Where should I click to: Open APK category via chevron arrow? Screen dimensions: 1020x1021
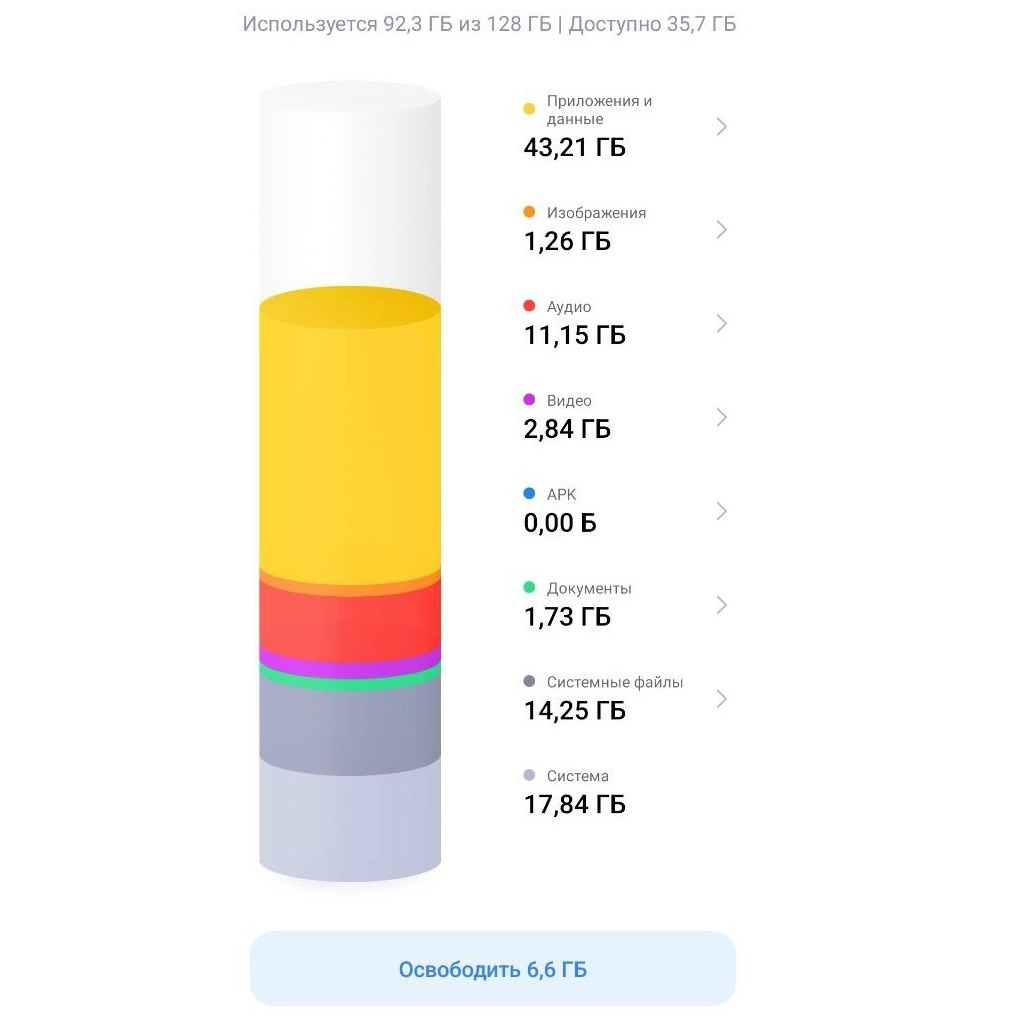[721, 511]
